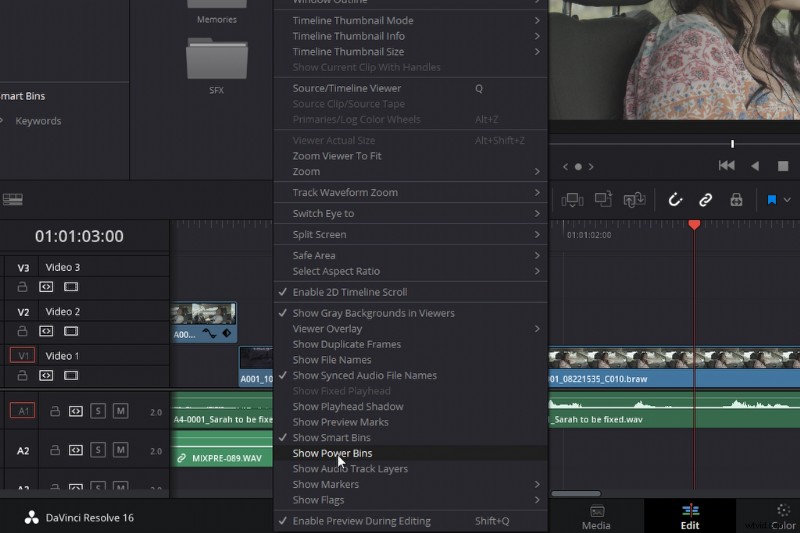Choose Source/Timeline Viewer menu item
The width and height of the screenshot is (800, 533).
click(x=411, y=88)
